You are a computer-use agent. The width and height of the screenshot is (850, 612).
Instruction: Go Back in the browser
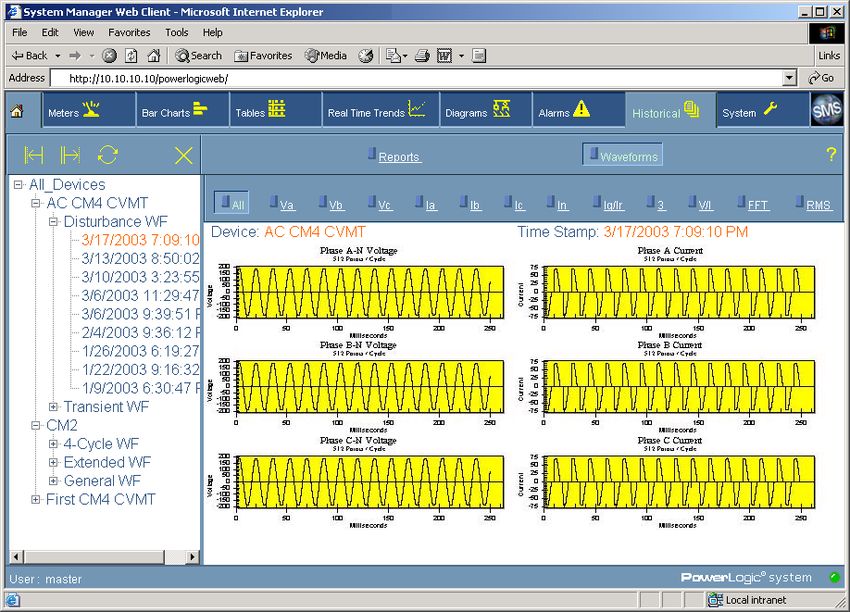point(30,55)
